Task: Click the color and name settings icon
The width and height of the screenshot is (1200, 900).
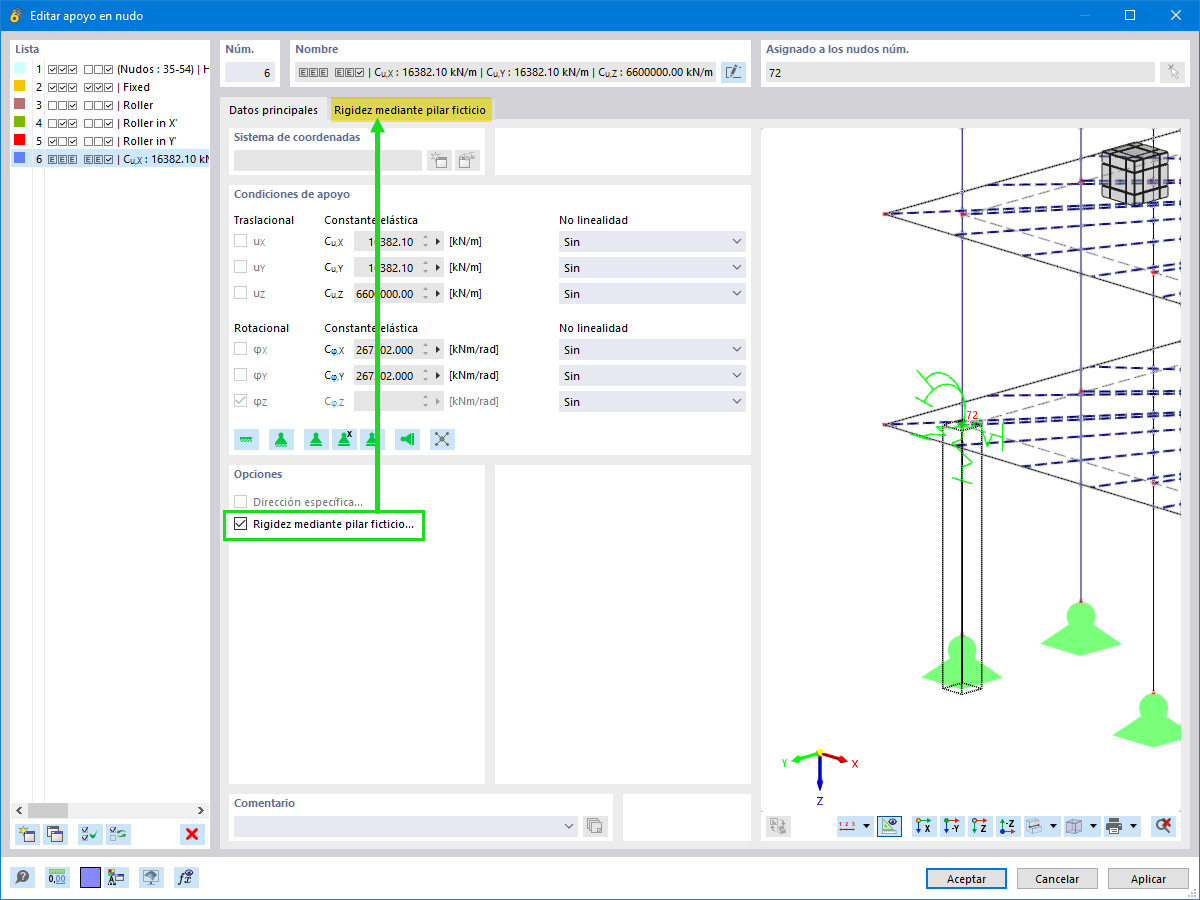Action: [x=117, y=878]
